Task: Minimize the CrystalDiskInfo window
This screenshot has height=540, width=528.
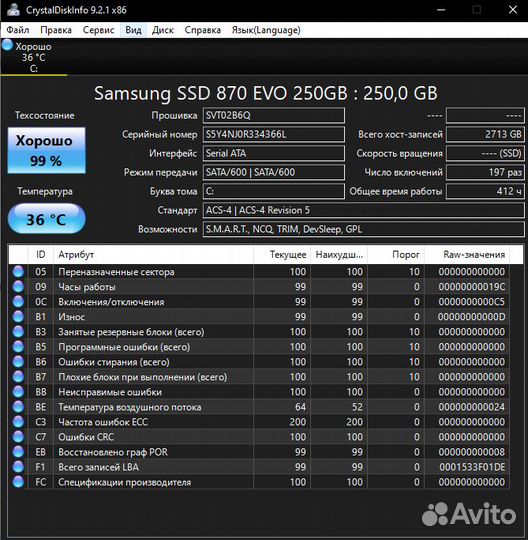Action: click(x=441, y=10)
